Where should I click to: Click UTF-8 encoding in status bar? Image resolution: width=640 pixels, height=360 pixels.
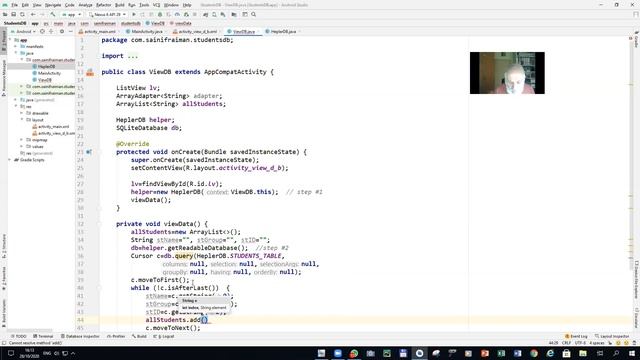pyautogui.click(x=580, y=343)
